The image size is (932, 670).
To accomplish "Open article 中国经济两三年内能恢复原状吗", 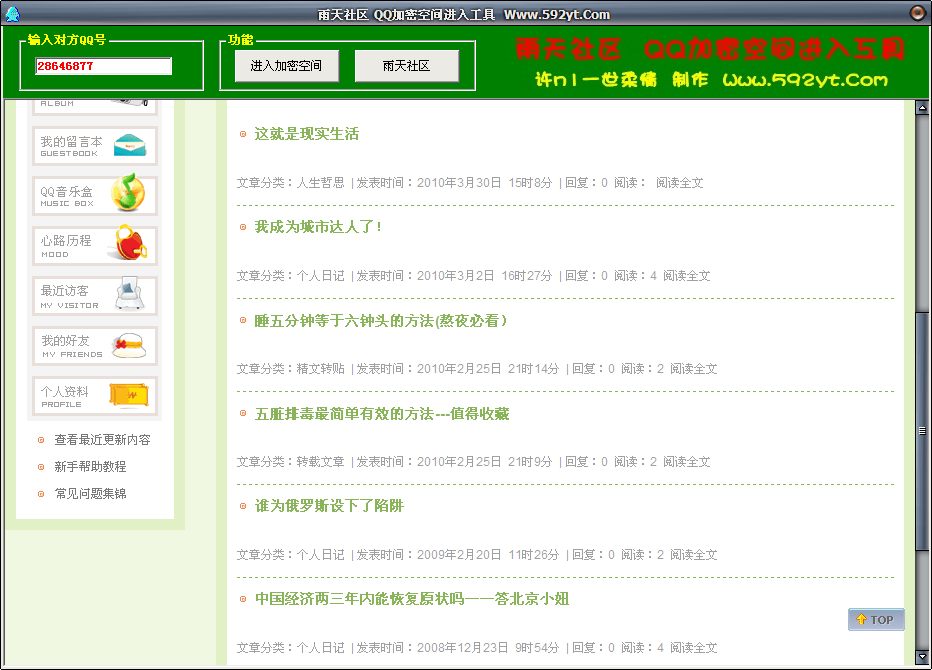I will pos(412,599).
